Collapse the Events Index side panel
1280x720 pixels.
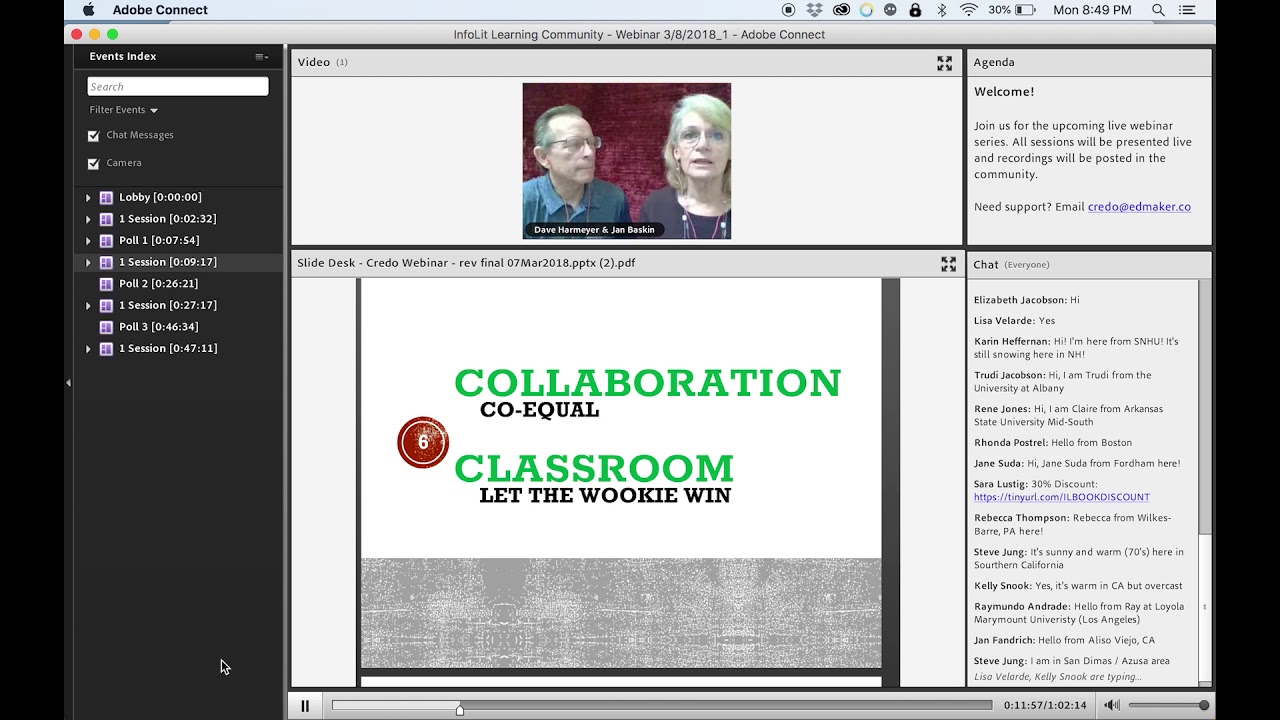tap(68, 382)
